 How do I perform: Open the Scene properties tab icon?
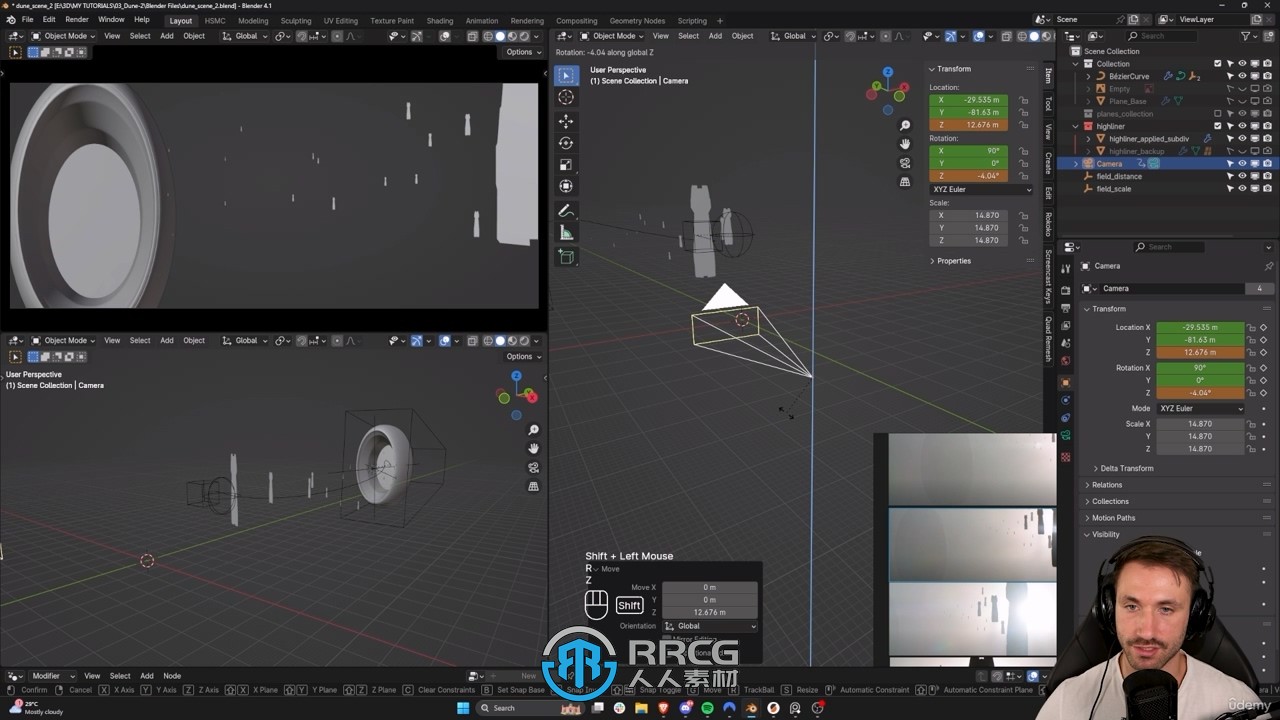1066,343
